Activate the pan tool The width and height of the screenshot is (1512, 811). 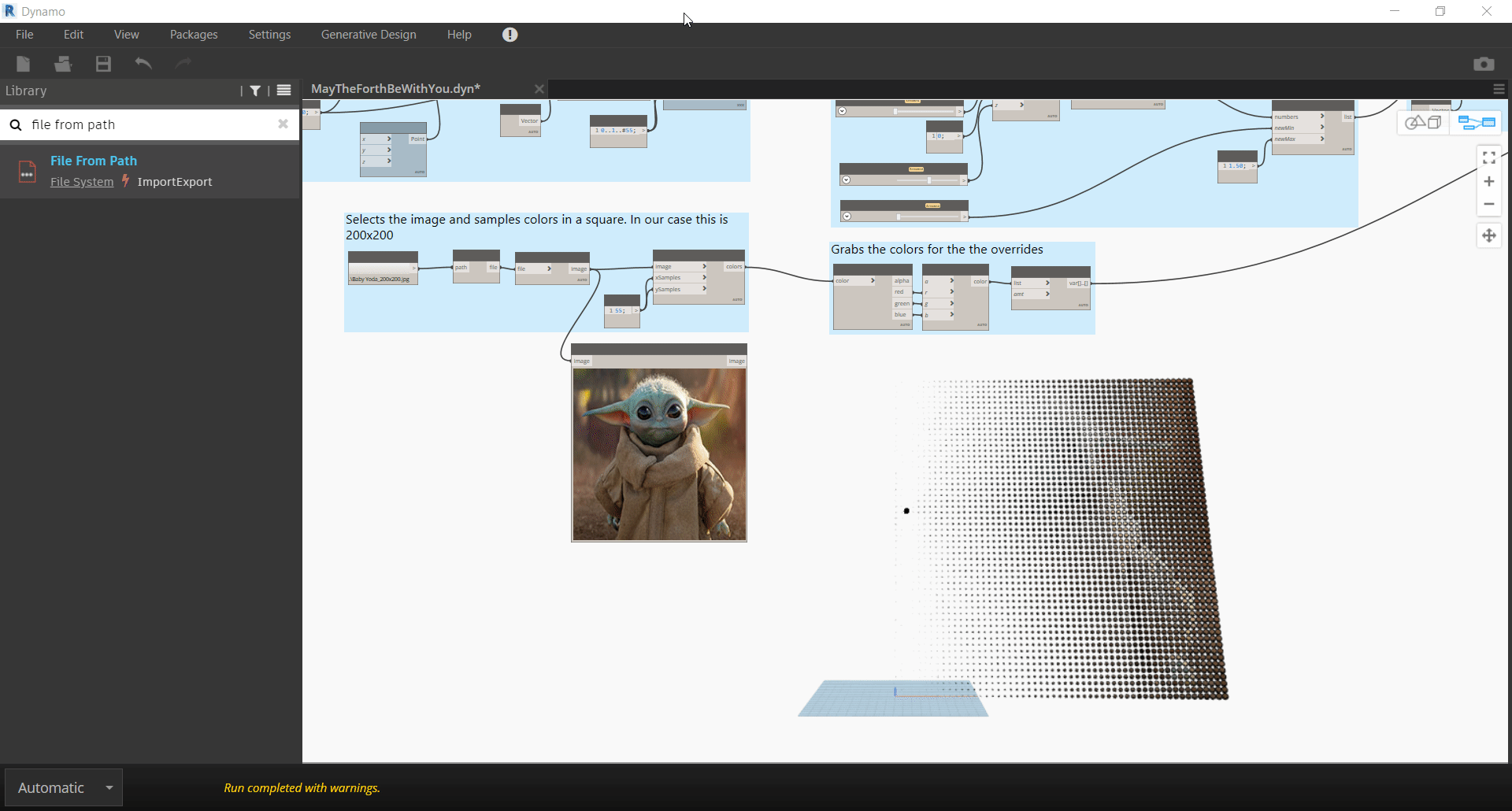tap(1489, 235)
